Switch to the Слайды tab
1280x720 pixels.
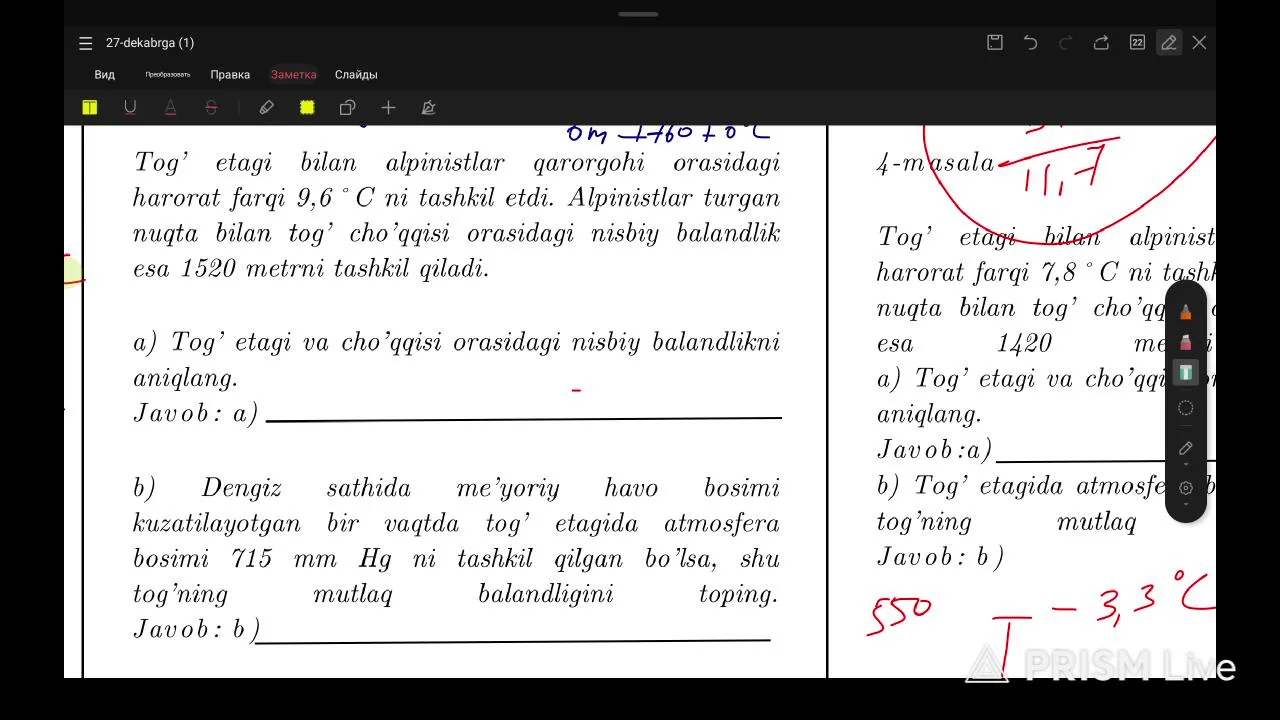[356, 75]
